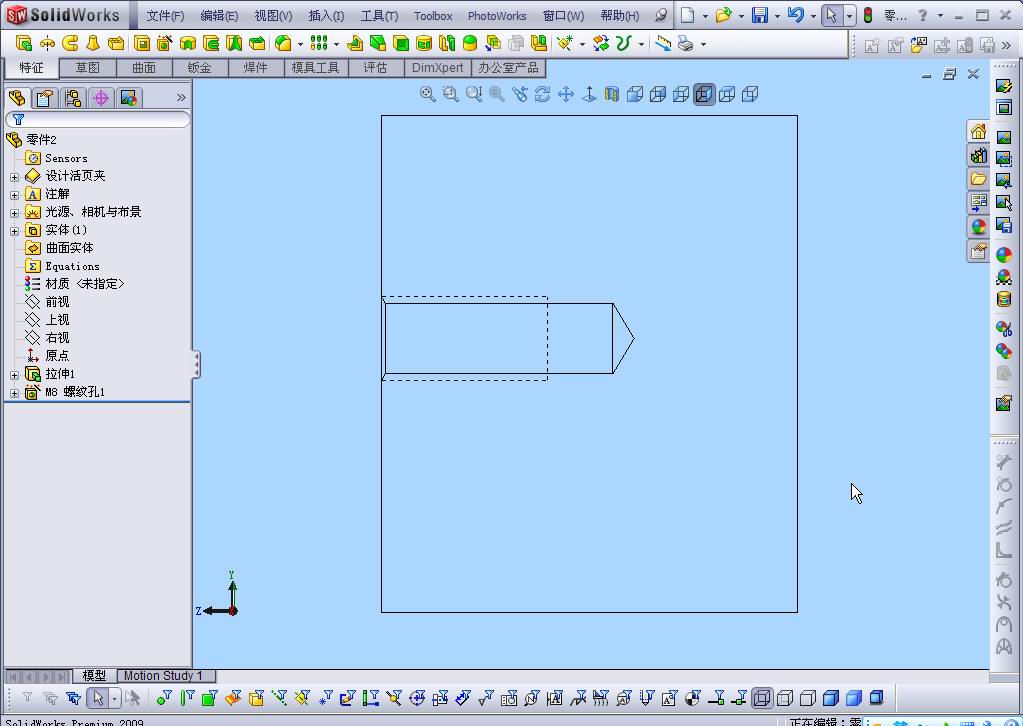Open the PhotoWorks menu
The image size is (1023, 726).
point(496,16)
